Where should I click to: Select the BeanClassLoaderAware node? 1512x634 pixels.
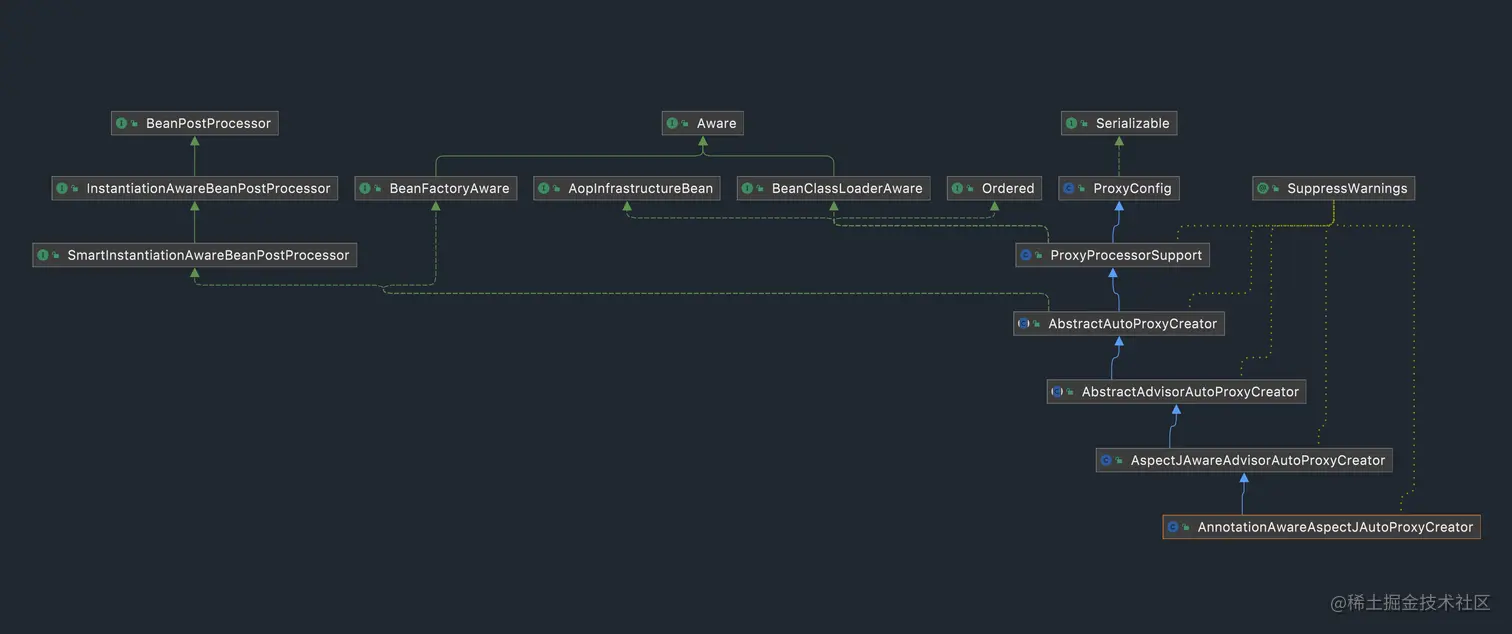pos(833,188)
